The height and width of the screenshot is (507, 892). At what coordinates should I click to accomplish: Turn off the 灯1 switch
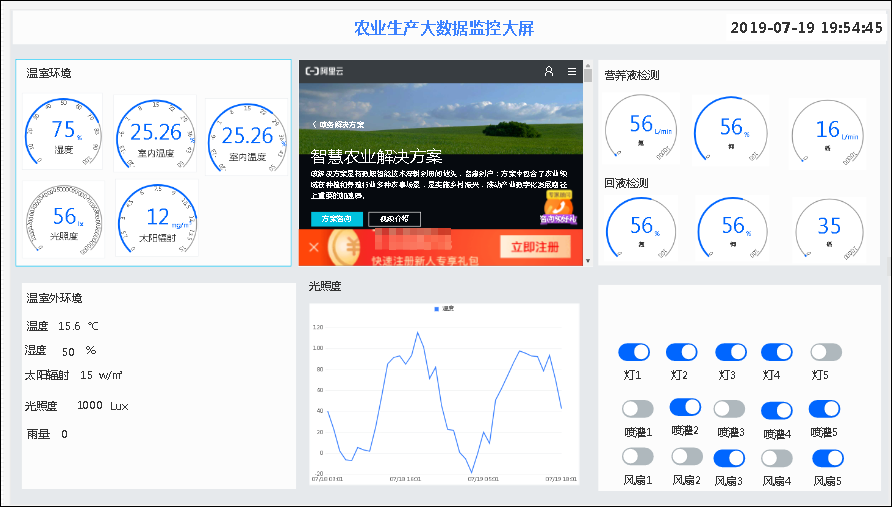coord(634,352)
